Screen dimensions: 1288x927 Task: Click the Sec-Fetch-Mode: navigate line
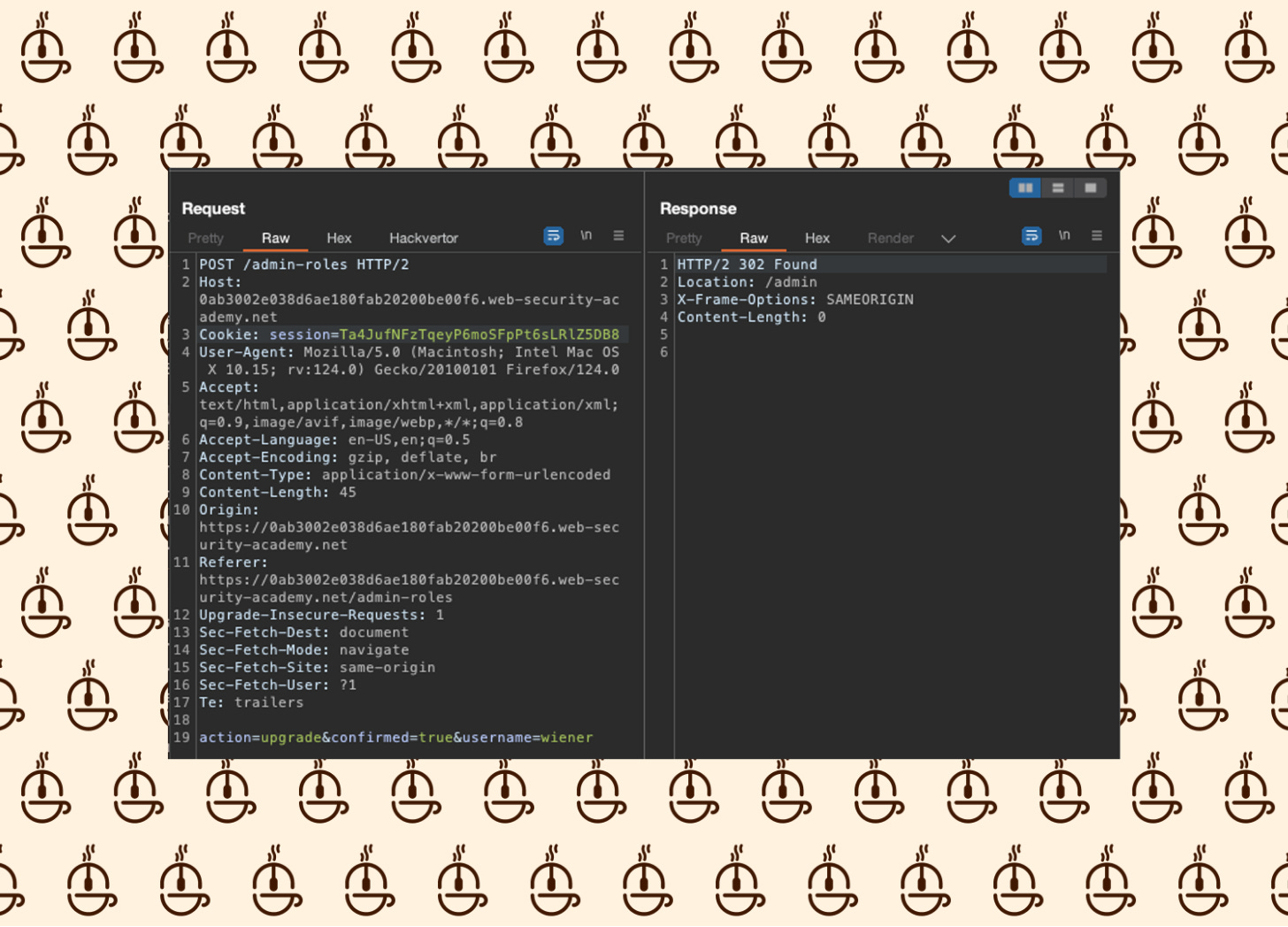pyautogui.click(x=304, y=650)
